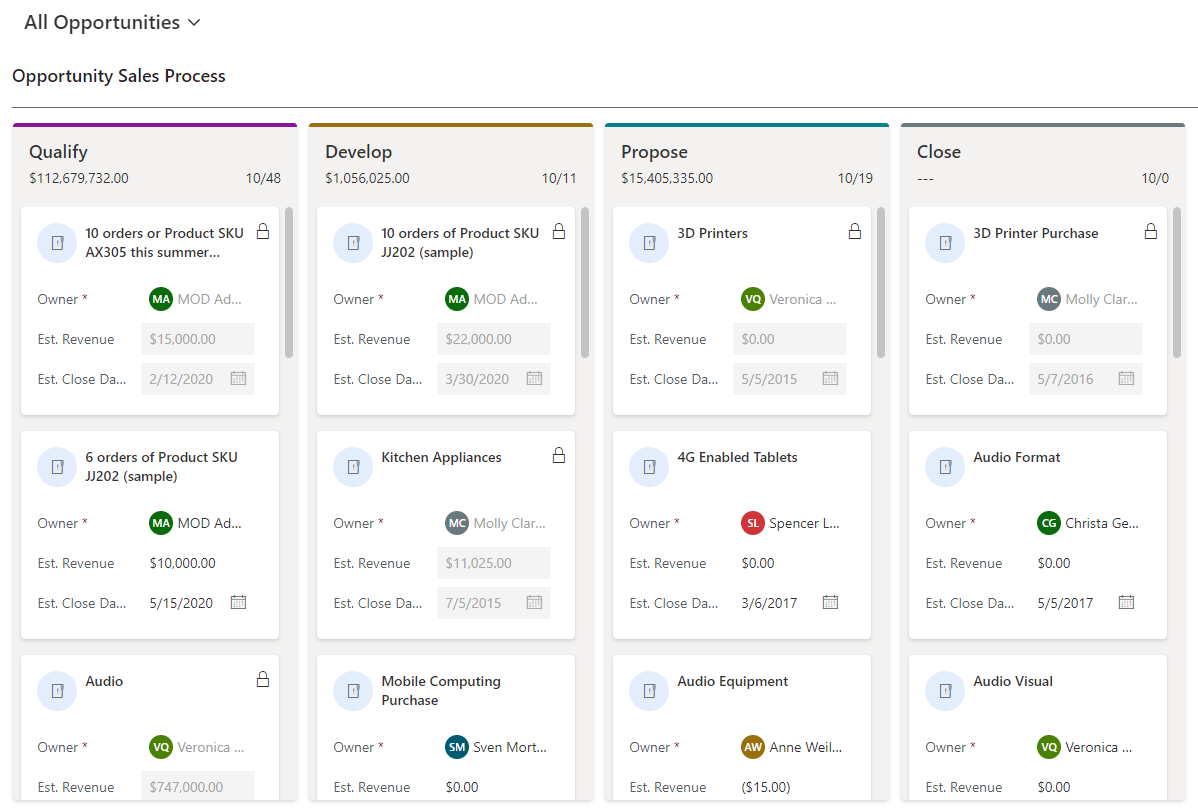Edit the $10,000.00 estimated revenue field

(198, 563)
